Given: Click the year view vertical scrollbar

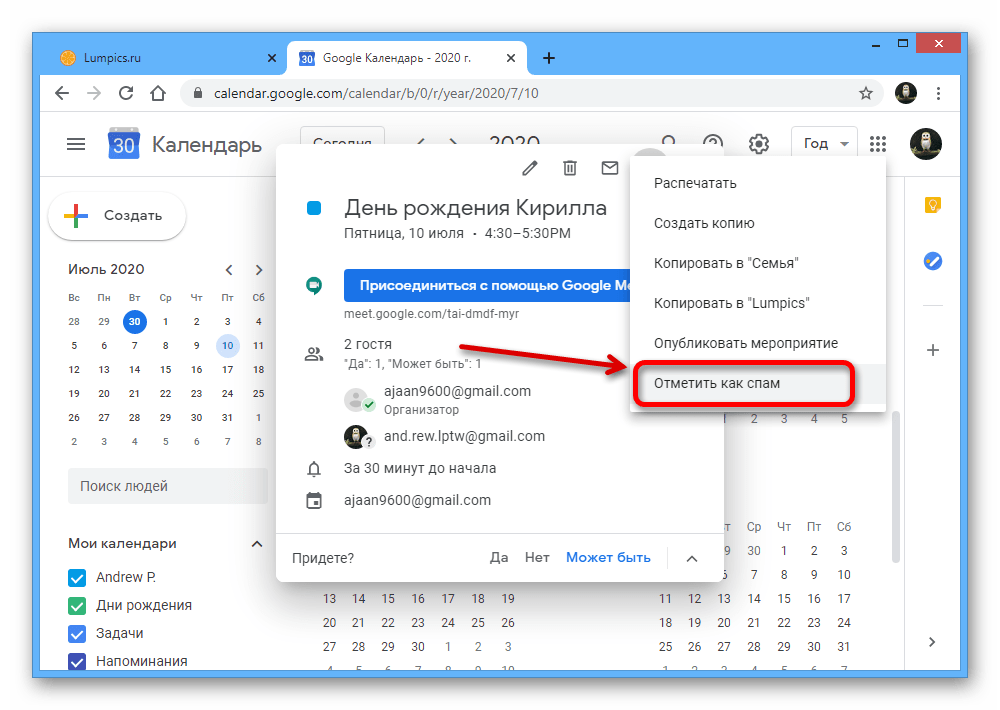Looking at the screenshot, I should (895, 487).
